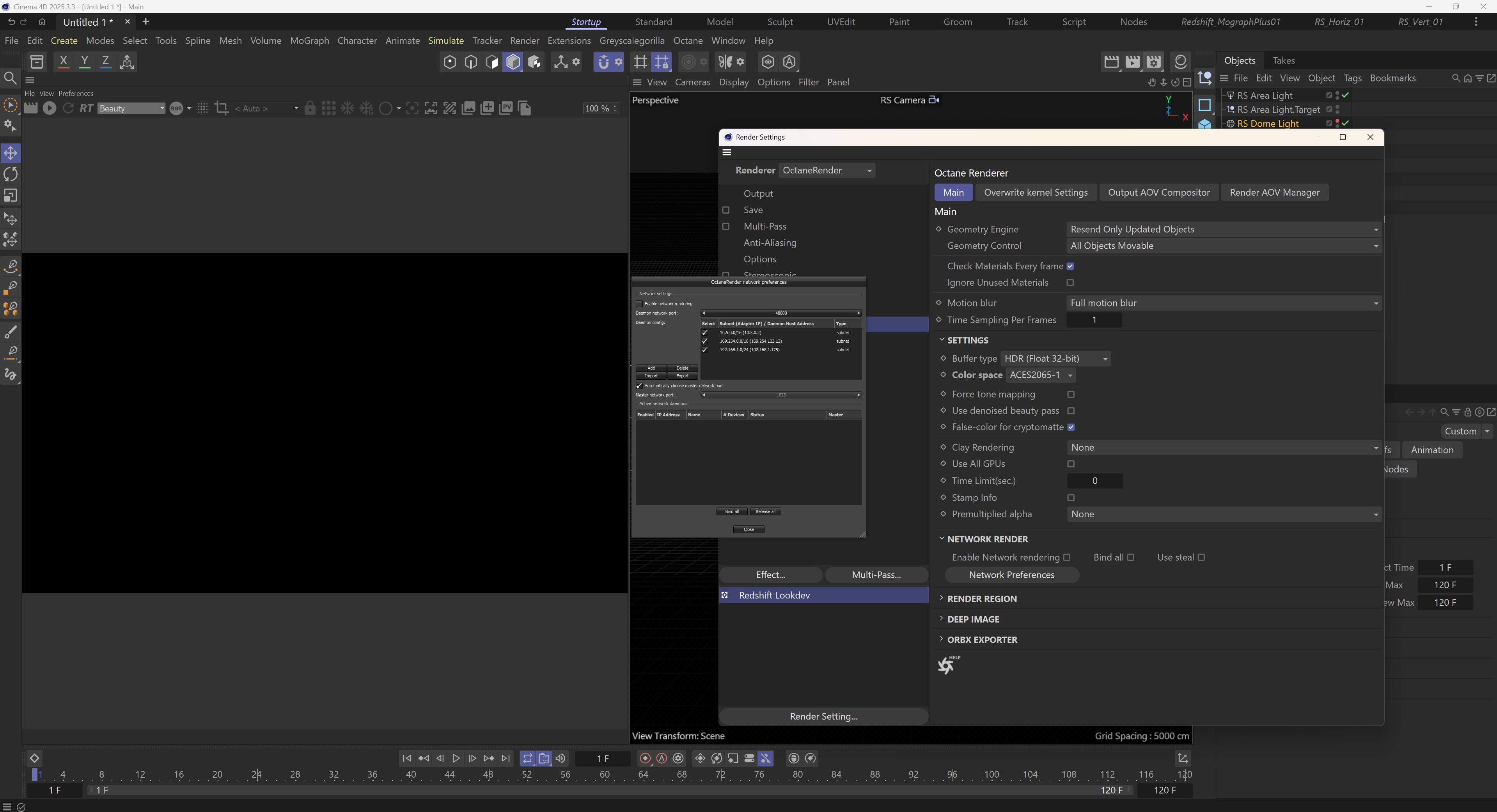Close the OctaneRender network preferences dialog

748,530
